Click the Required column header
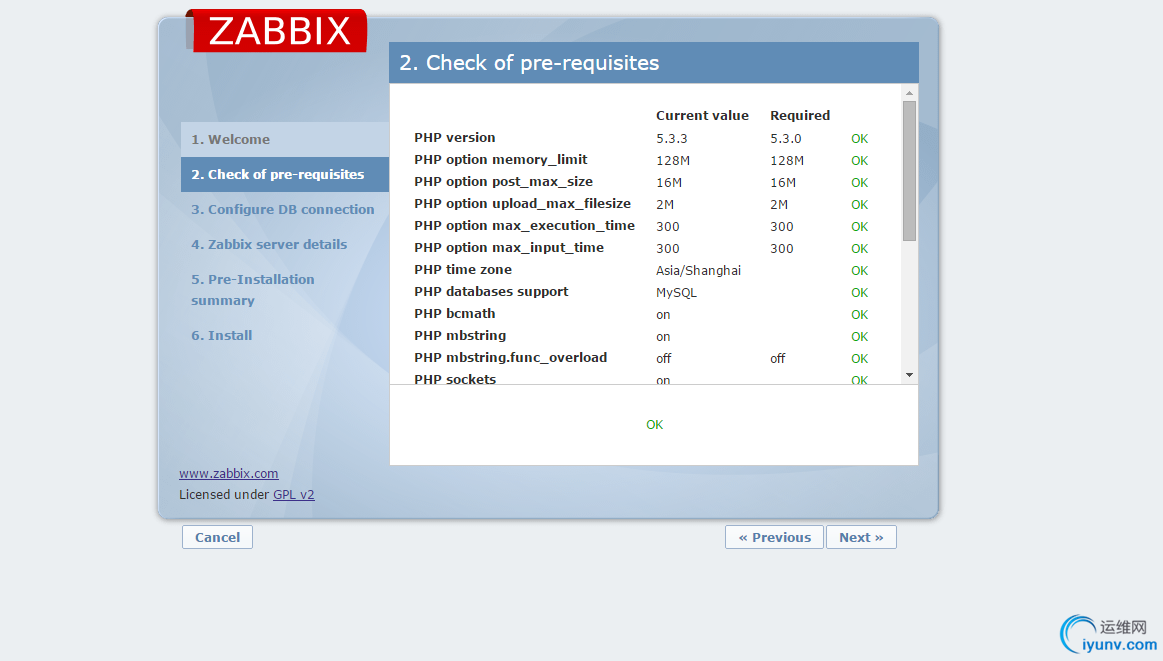The height and width of the screenshot is (661, 1163). click(800, 116)
